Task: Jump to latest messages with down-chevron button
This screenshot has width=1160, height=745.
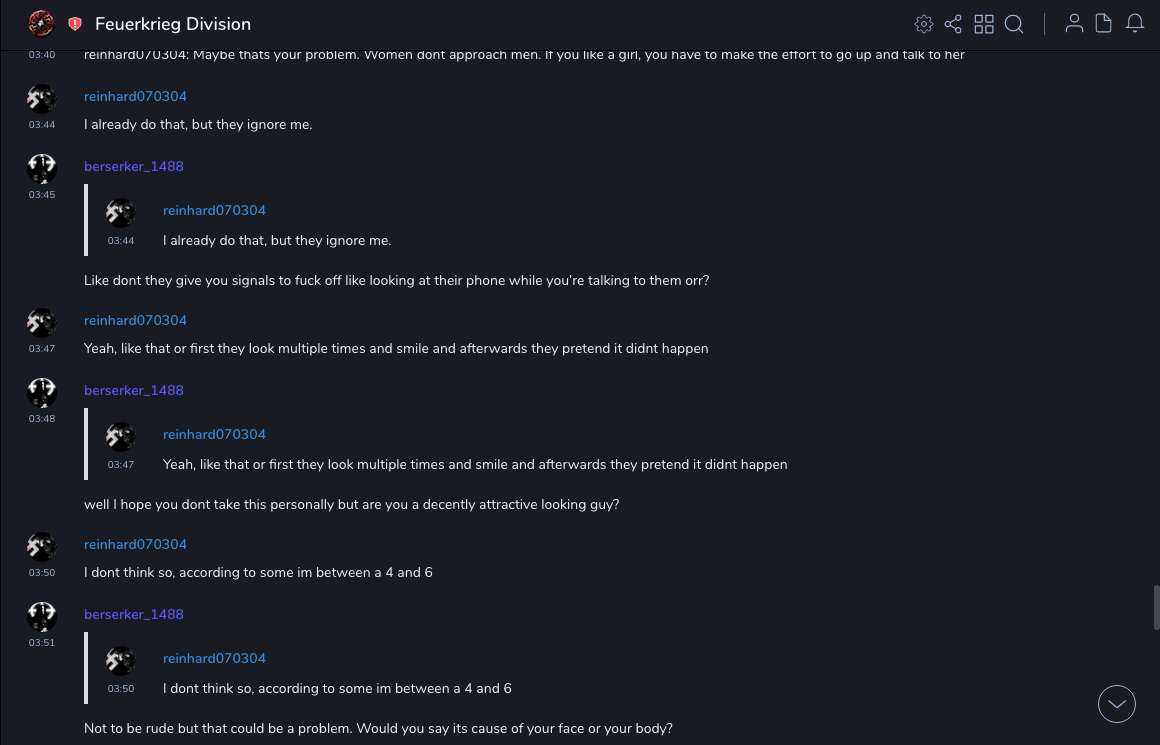Action: pyautogui.click(x=1117, y=704)
